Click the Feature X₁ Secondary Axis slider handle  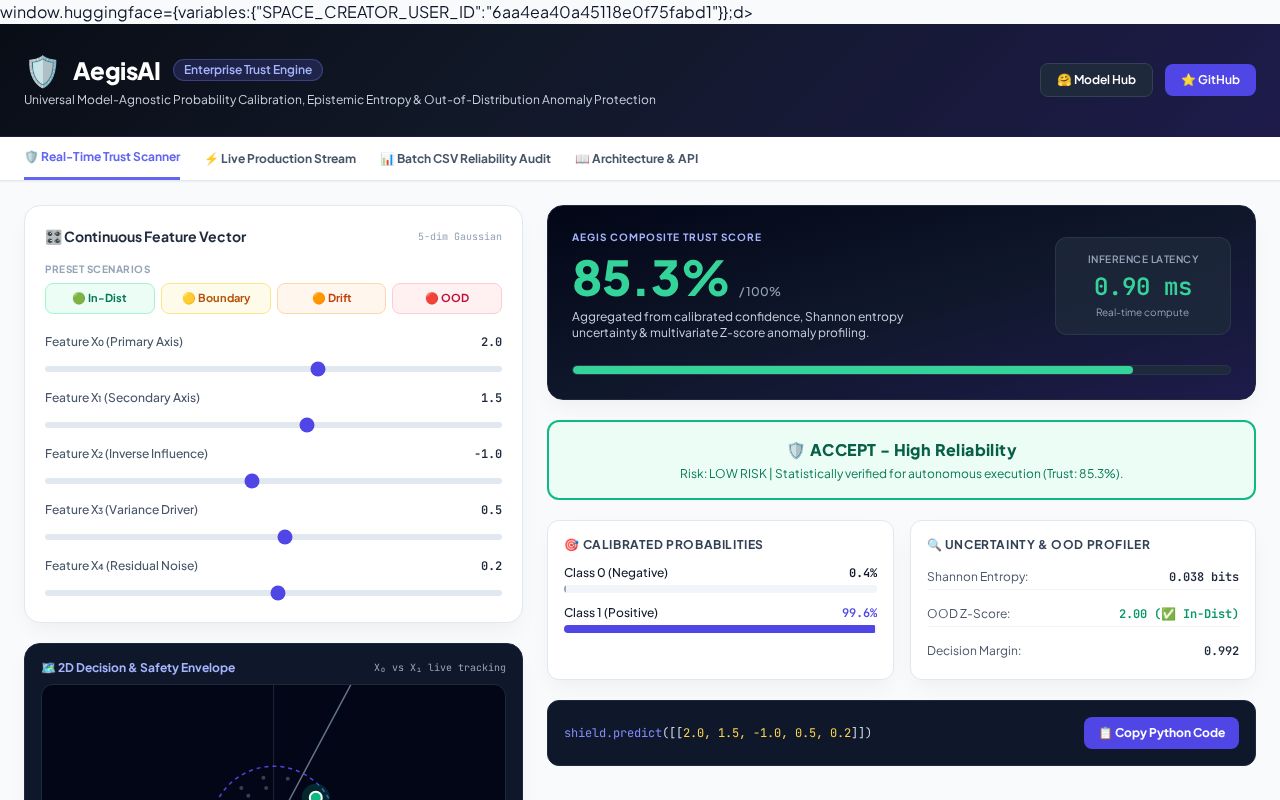point(307,425)
